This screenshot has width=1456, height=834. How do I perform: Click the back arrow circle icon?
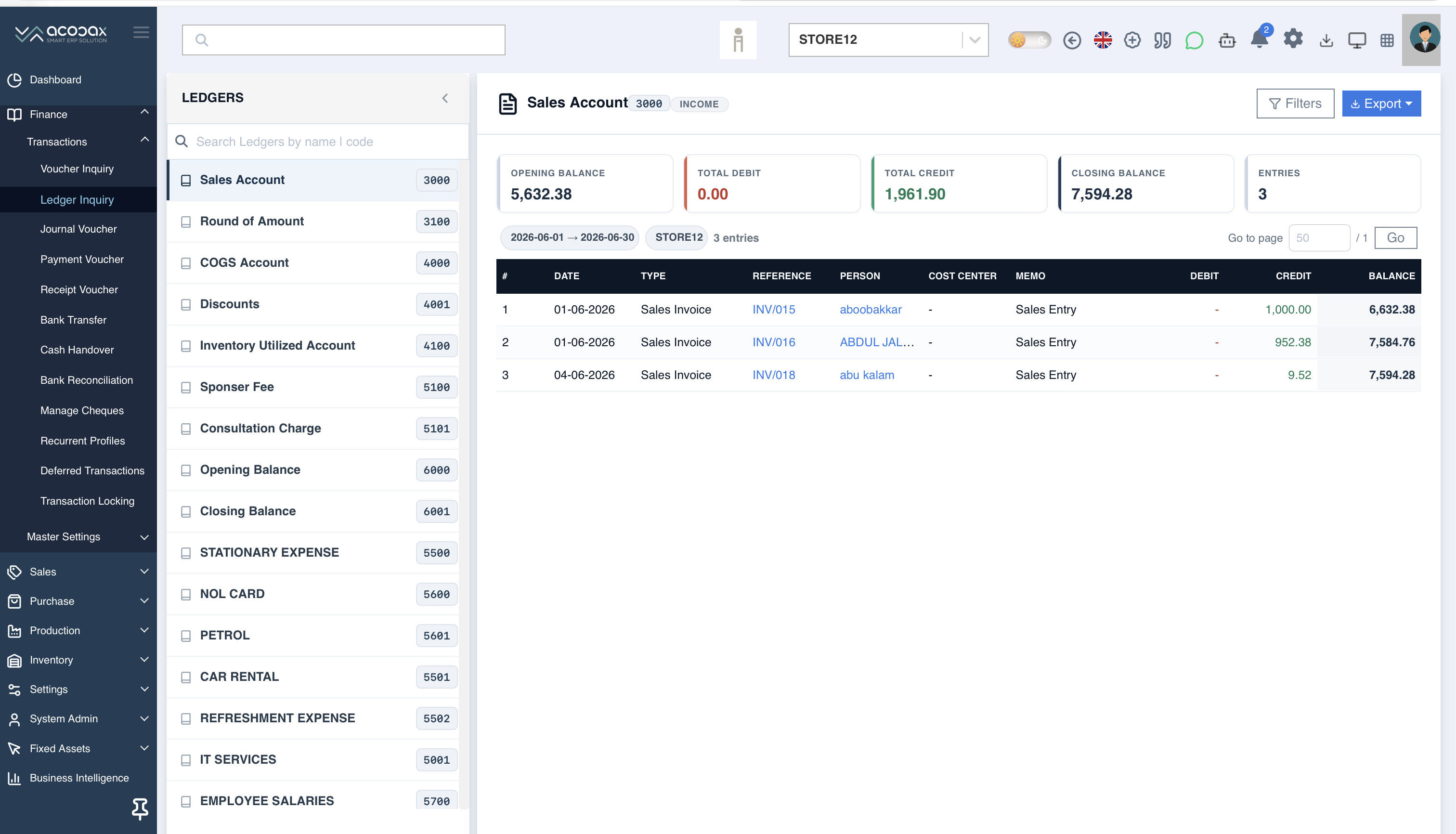pyautogui.click(x=1072, y=40)
